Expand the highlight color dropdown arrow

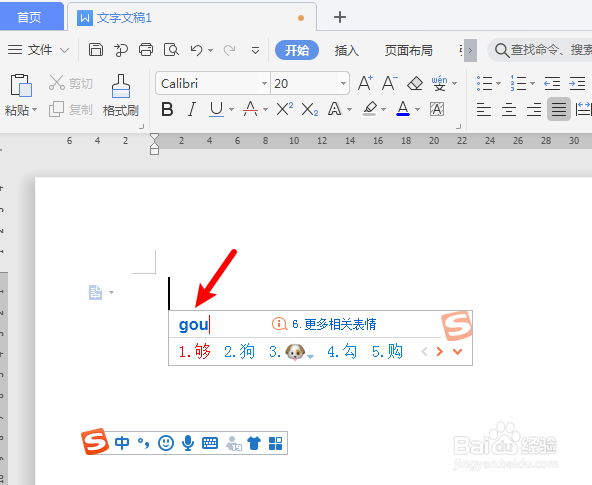click(384, 110)
